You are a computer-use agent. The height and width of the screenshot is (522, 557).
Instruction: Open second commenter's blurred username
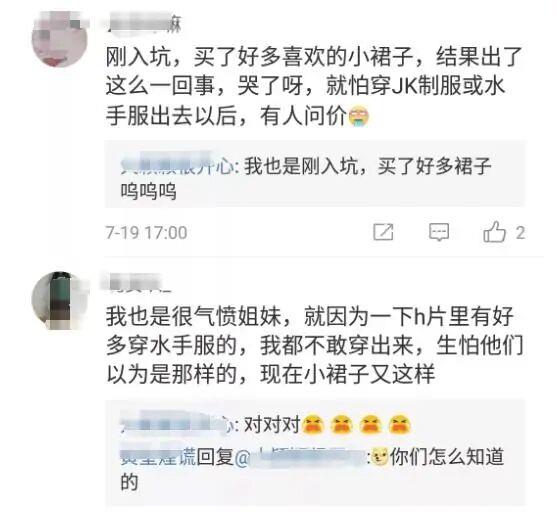click(x=136, y=283)
